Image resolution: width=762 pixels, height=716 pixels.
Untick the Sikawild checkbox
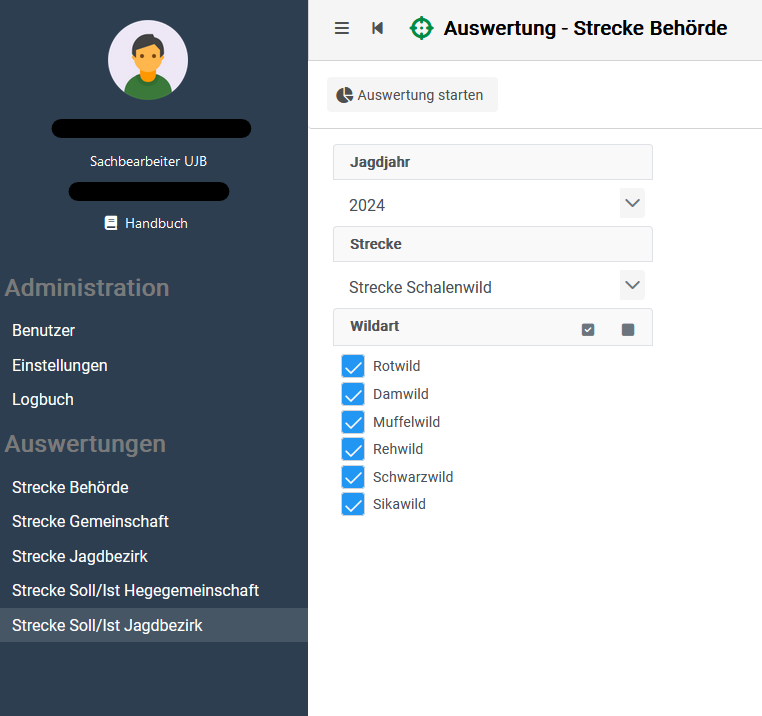(x=353, y=504)
